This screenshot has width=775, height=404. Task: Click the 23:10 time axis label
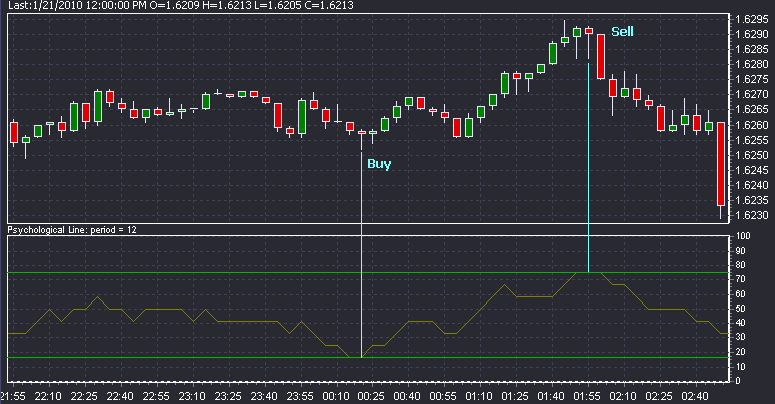pyautogui.click(x=192, y=396)
